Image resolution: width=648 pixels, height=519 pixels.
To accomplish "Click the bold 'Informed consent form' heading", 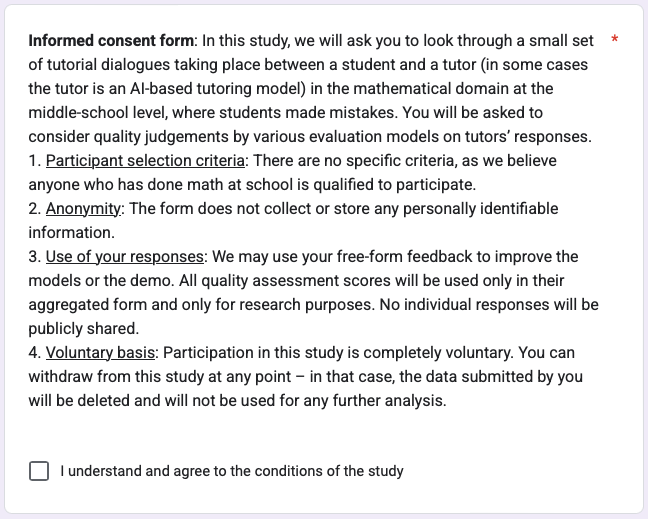I will pyautogui.click(x=111, y=41).
